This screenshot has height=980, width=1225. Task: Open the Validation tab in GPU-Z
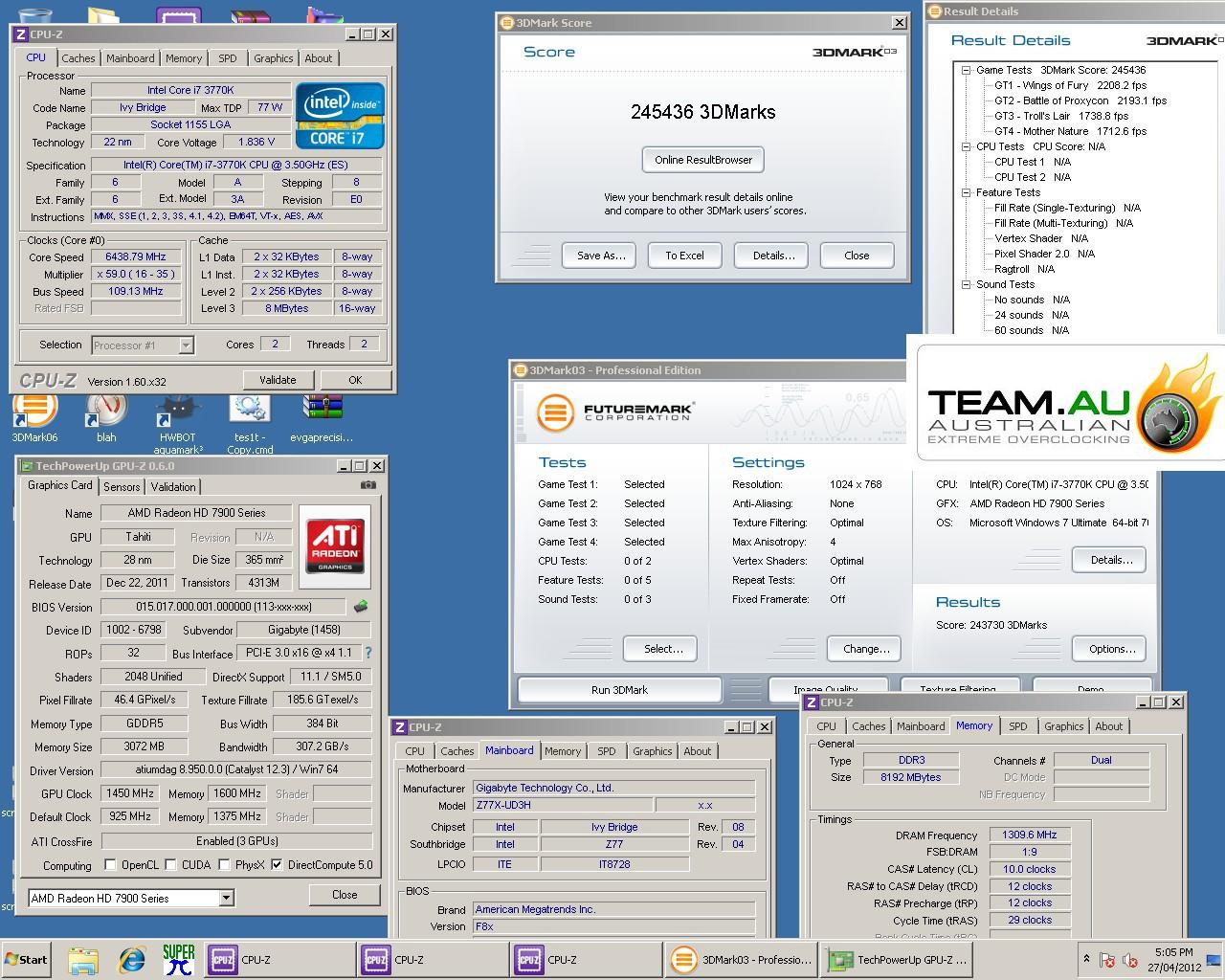click(173, 486)
